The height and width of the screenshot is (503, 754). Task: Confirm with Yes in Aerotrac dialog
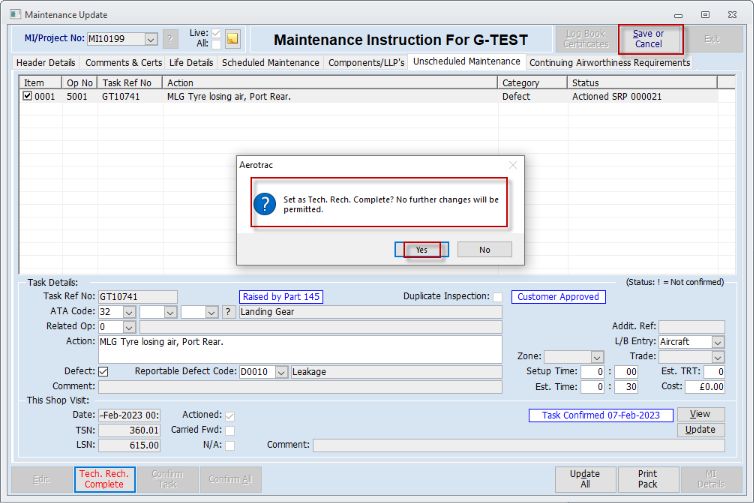(x=422, y=250)
